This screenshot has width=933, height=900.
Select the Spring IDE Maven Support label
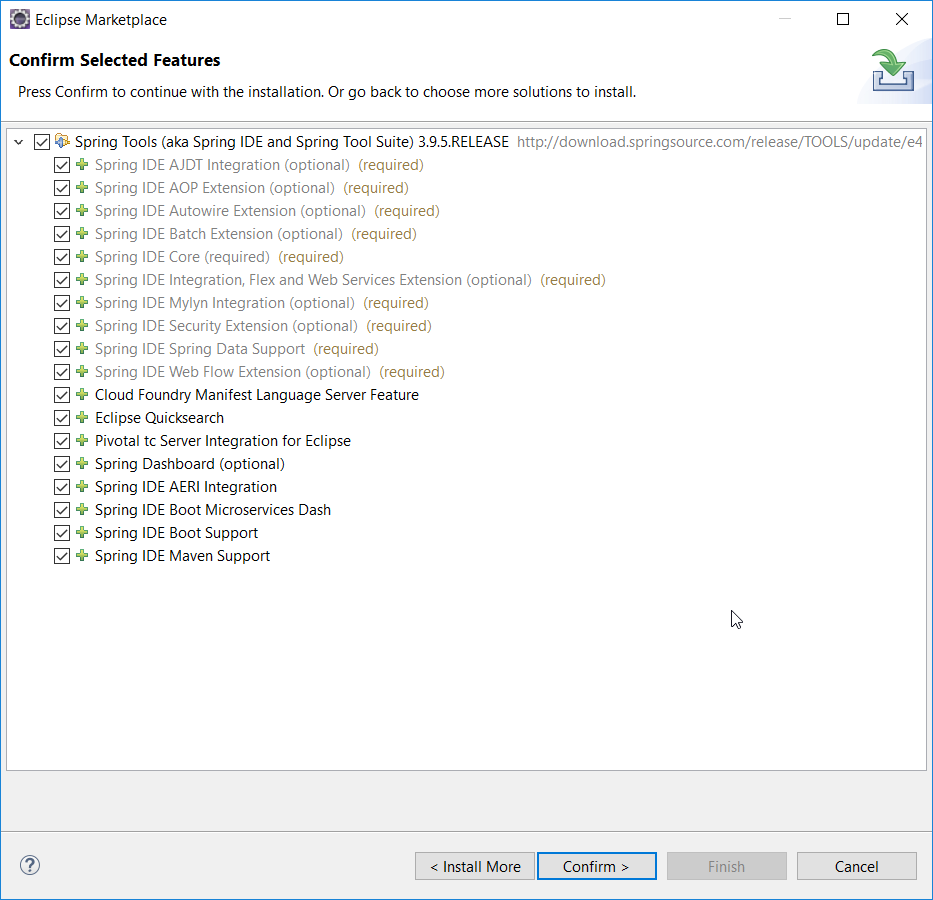183,556
